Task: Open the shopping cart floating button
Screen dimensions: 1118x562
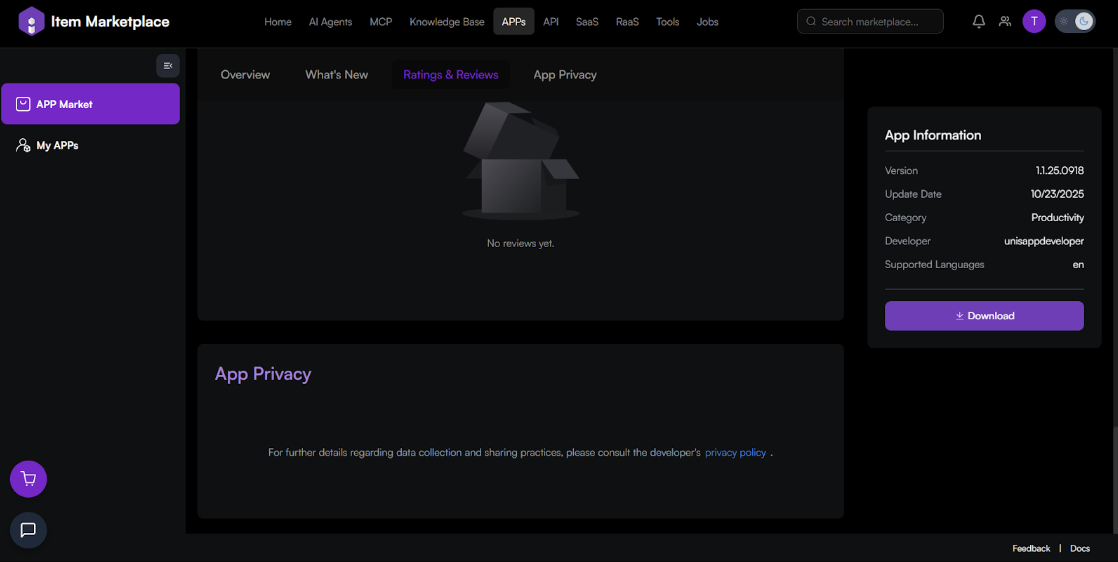Action: tap(28, 479)
